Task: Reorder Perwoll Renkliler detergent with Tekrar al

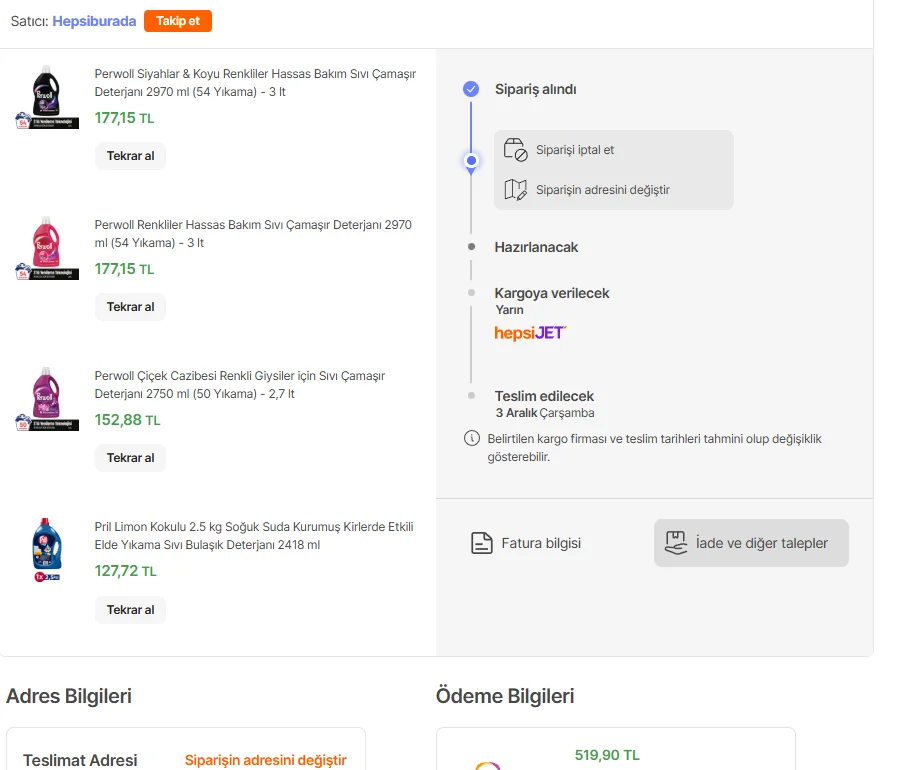Action: pyautogui.click(x=130, y=307)
